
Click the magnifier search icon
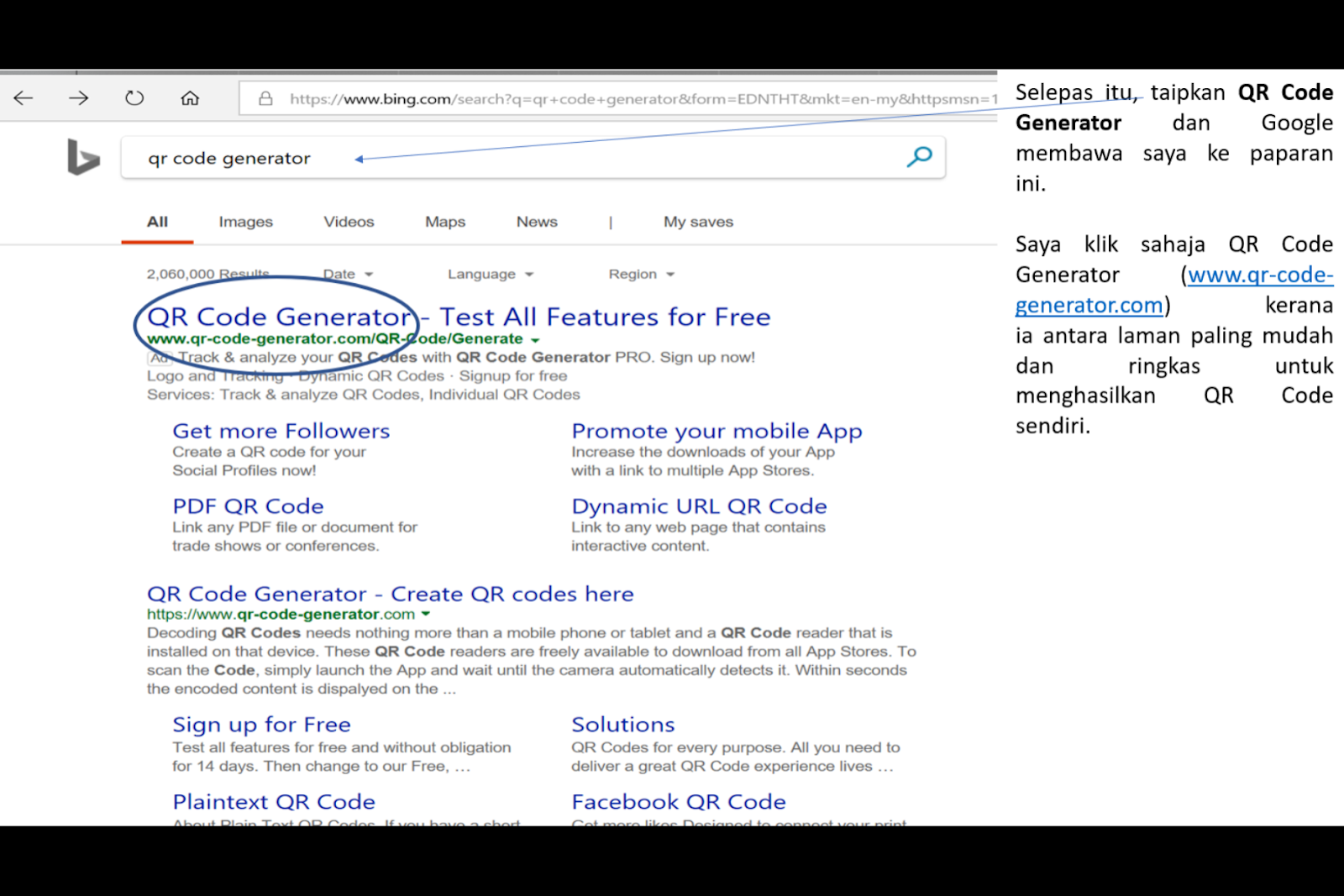tap(920, 156)
